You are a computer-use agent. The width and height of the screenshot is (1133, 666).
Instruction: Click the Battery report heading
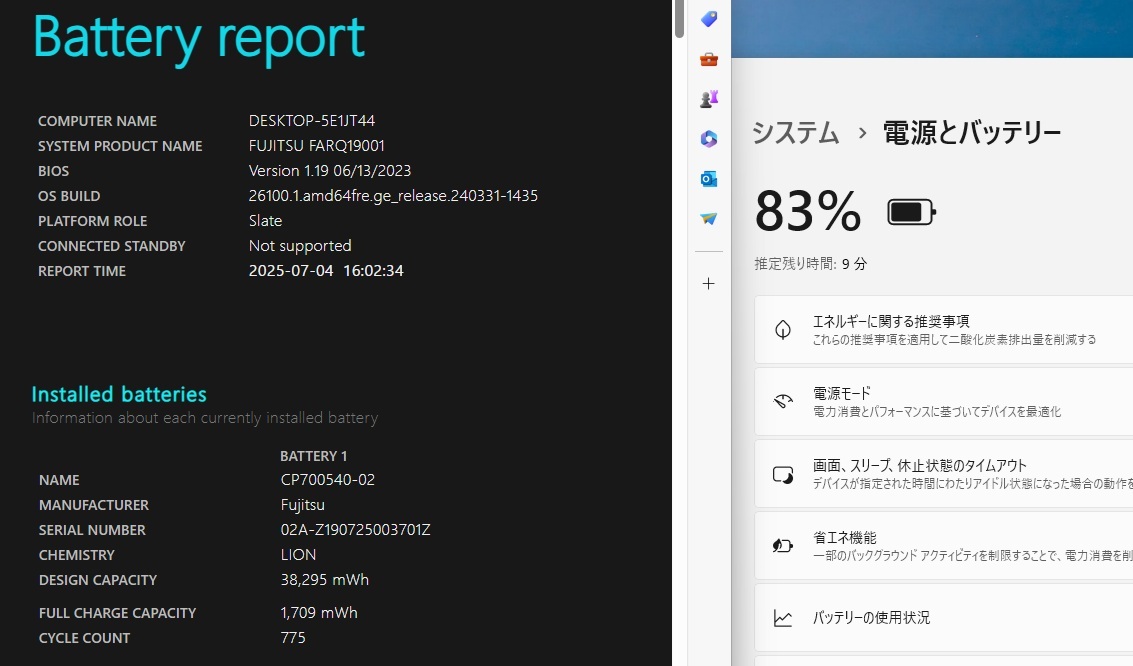[199, 38]
